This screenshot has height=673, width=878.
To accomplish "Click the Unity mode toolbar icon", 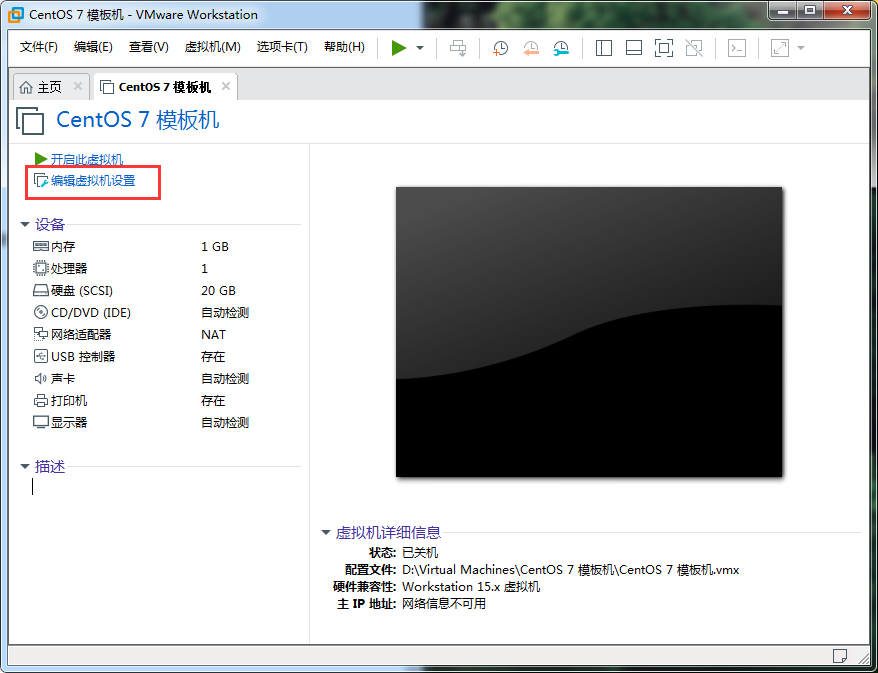I will click(694, 48).
